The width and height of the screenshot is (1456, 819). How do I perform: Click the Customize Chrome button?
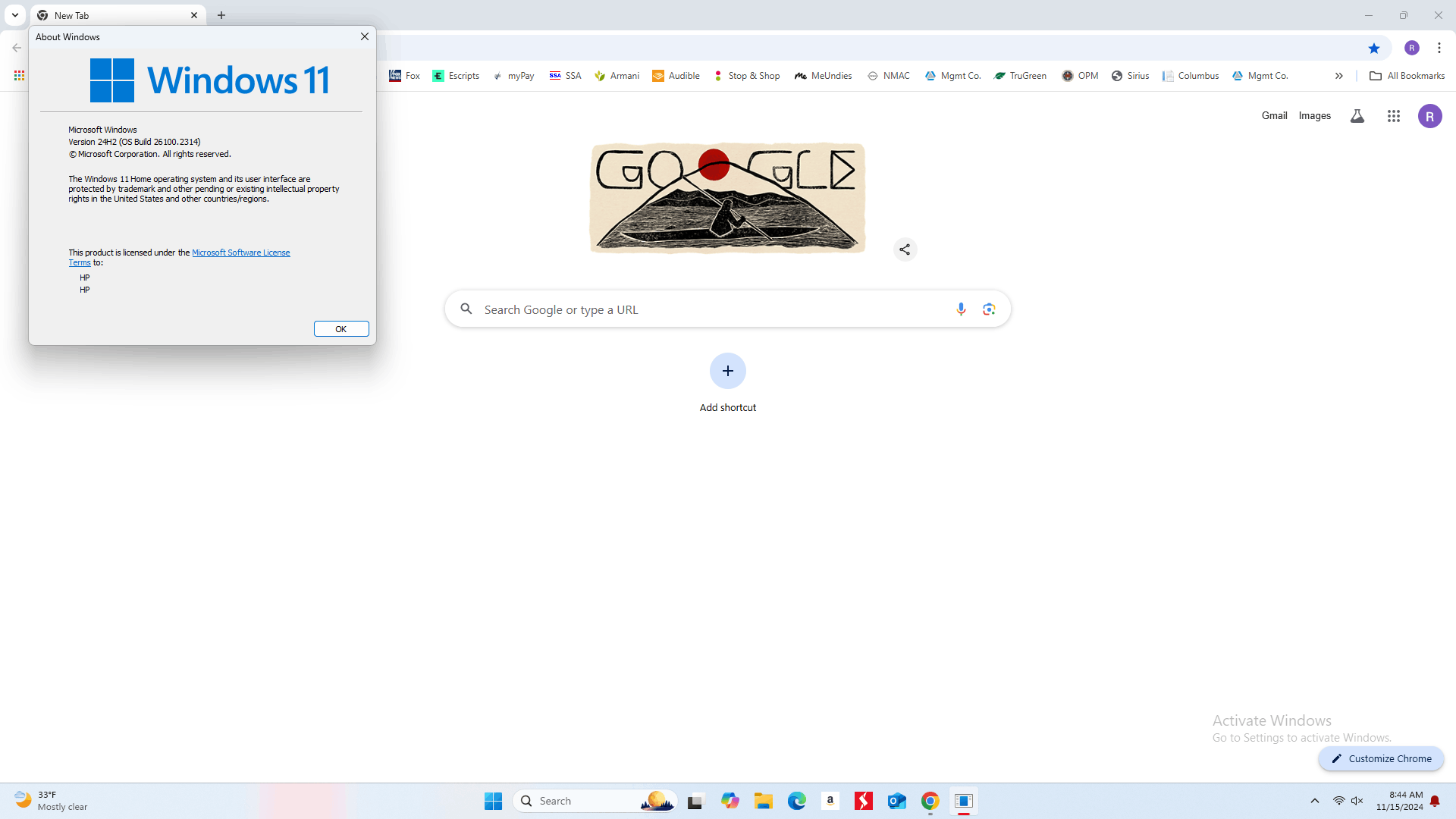[1381, 758]
